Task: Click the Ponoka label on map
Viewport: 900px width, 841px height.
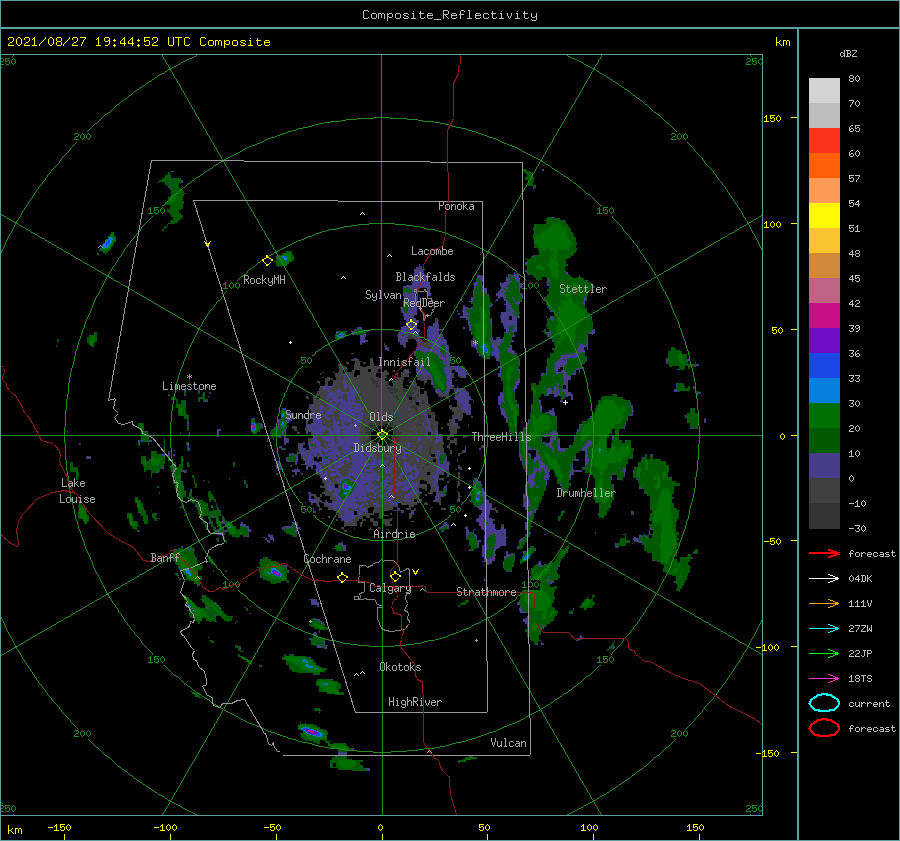Action: pyautogui.click(x=456, y=206)
